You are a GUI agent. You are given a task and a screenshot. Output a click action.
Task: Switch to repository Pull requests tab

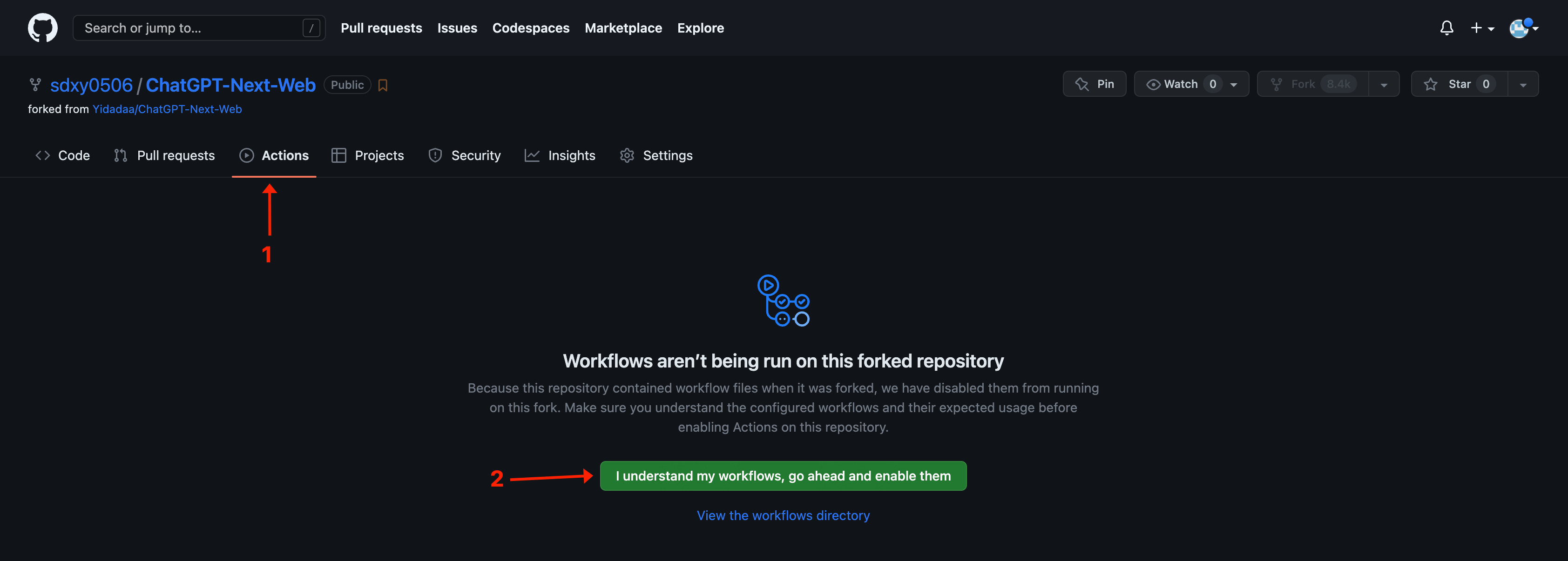pyautogui.click(x=164, y=156)
